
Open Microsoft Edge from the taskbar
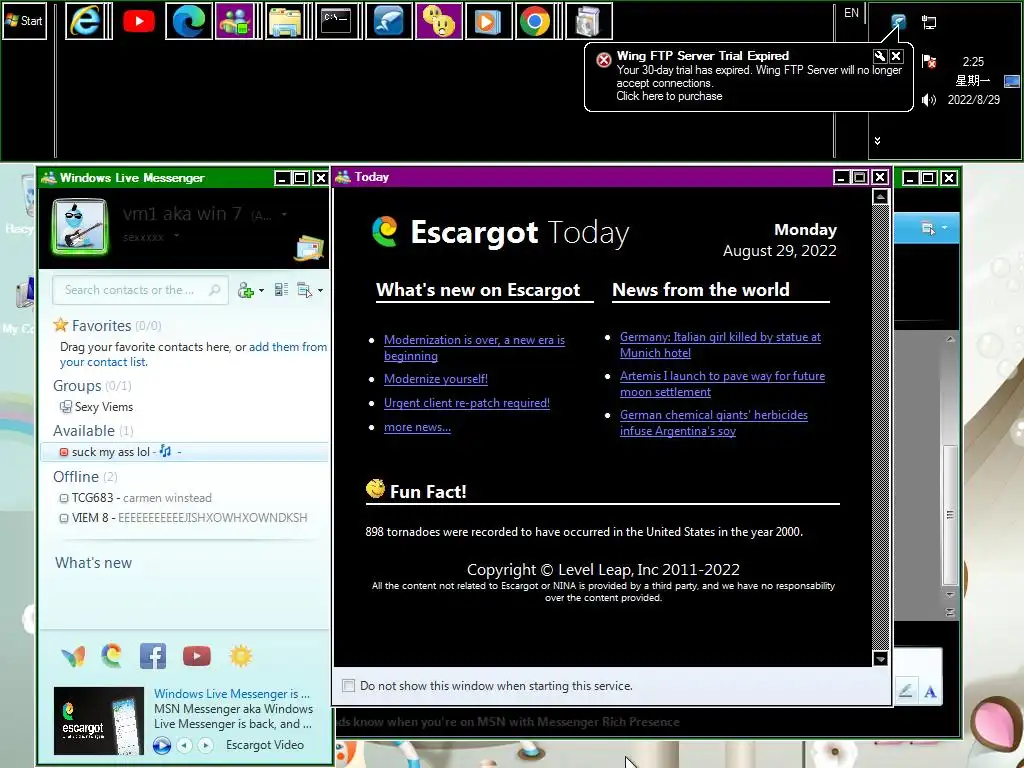tap(189, 21)
